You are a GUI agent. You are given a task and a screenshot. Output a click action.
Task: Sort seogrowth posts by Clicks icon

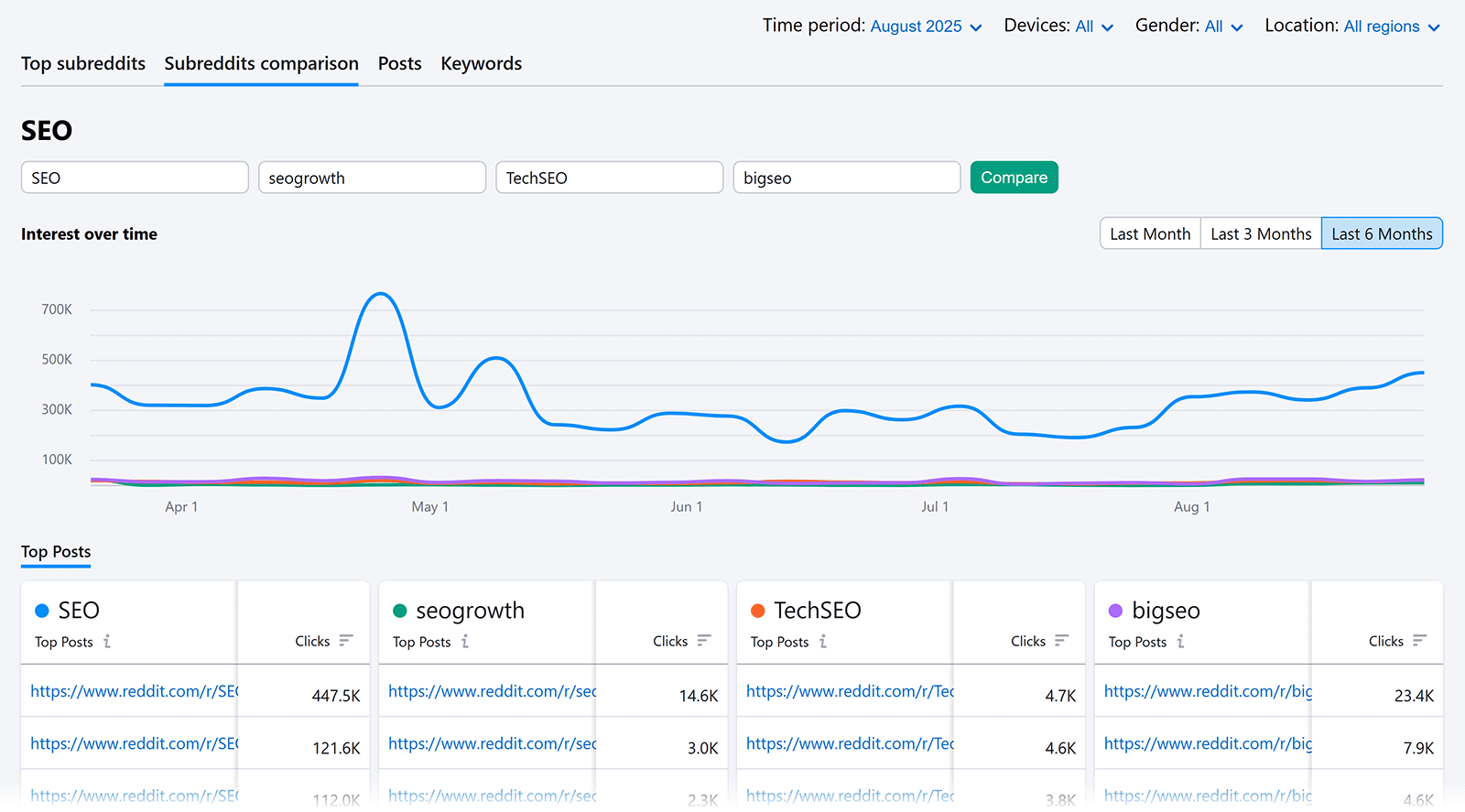pyautogui.click(x=703, y=641)
